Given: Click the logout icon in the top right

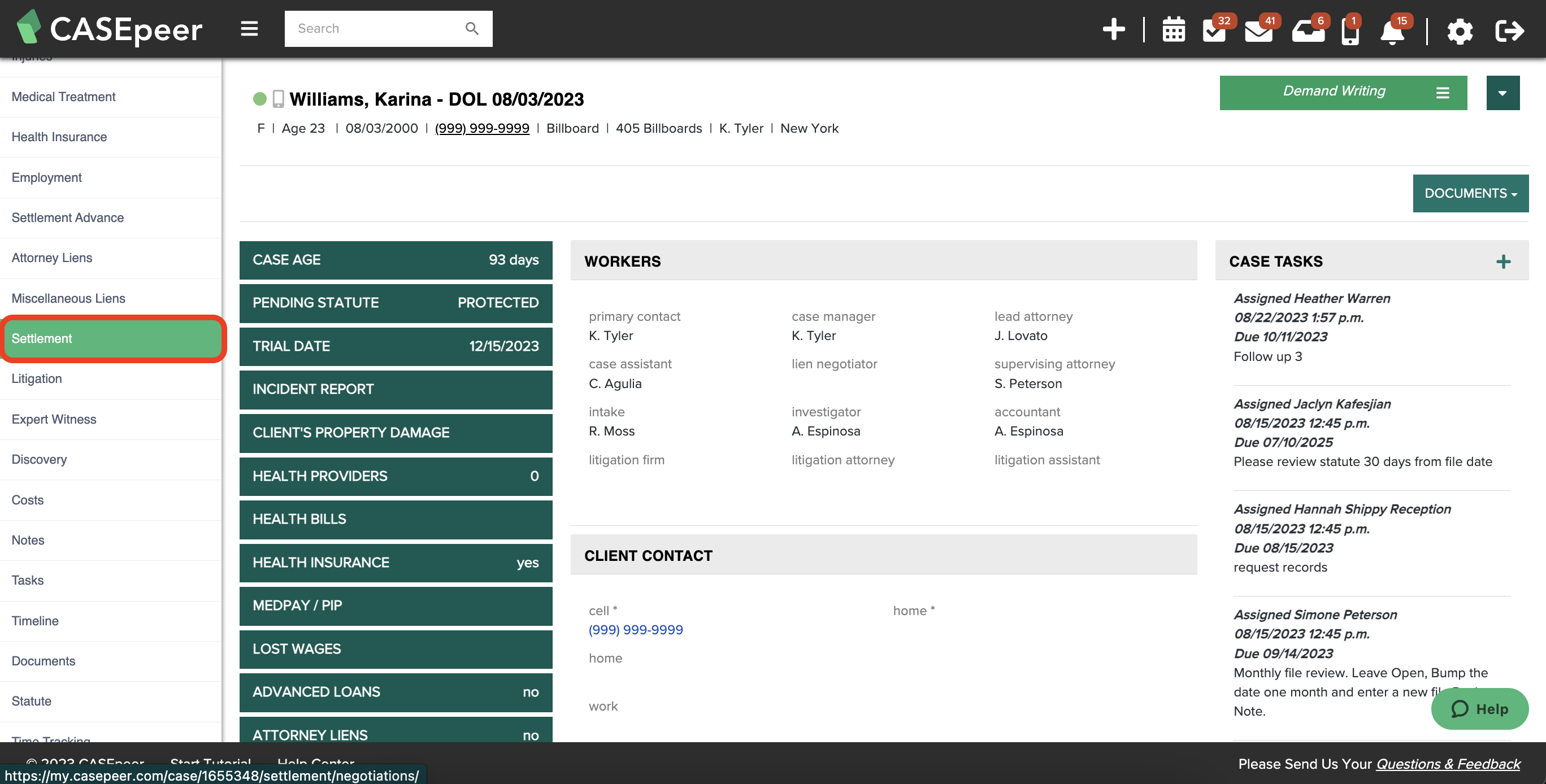Looking at the screenshot, I should (x=1509, y=31).
